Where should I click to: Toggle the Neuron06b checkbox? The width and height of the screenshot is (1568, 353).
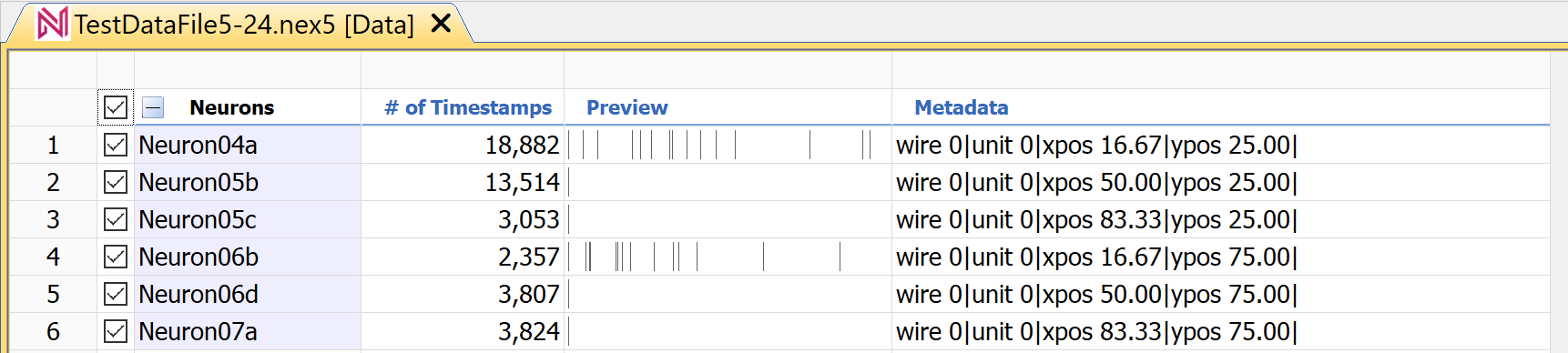116,257
